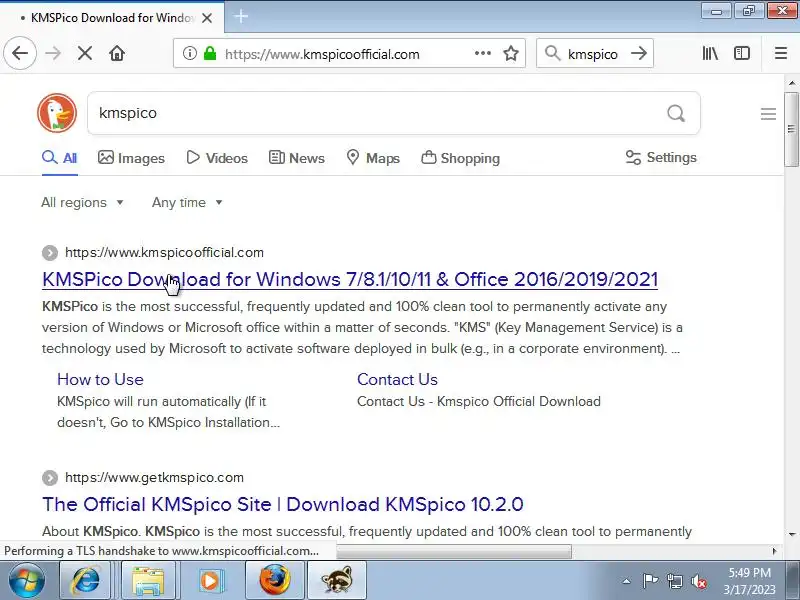Submit Firefox search with arrow button
This screenshot has width=800, height=600.
point(639,53)
